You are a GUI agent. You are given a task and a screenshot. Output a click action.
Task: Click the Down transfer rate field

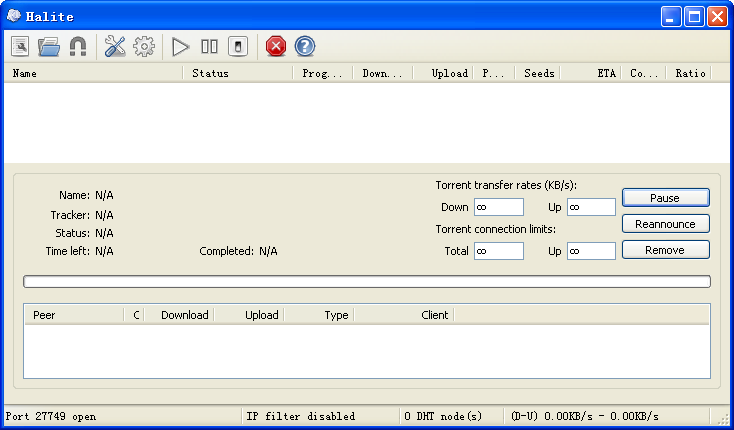[x=498, y=207]
